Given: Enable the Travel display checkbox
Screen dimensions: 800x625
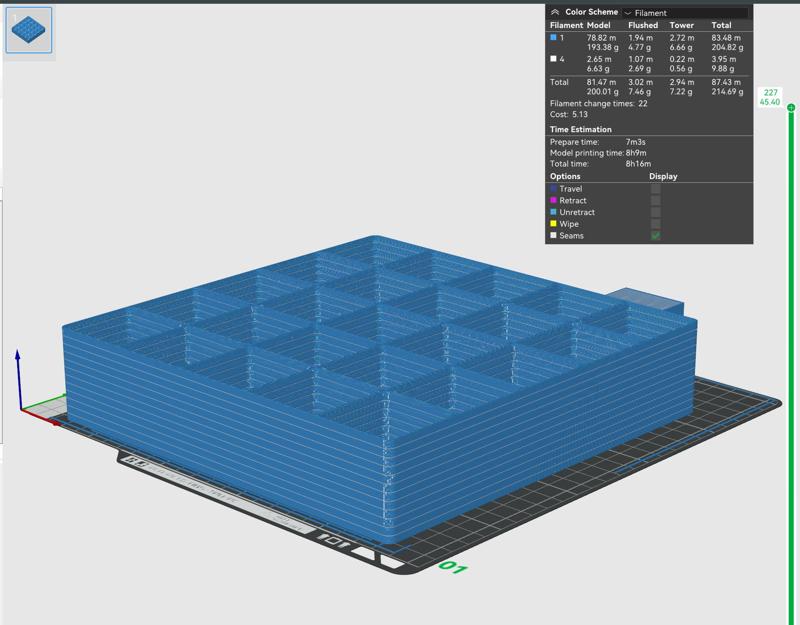Looking at the screenshot, I should pos(656,188).
